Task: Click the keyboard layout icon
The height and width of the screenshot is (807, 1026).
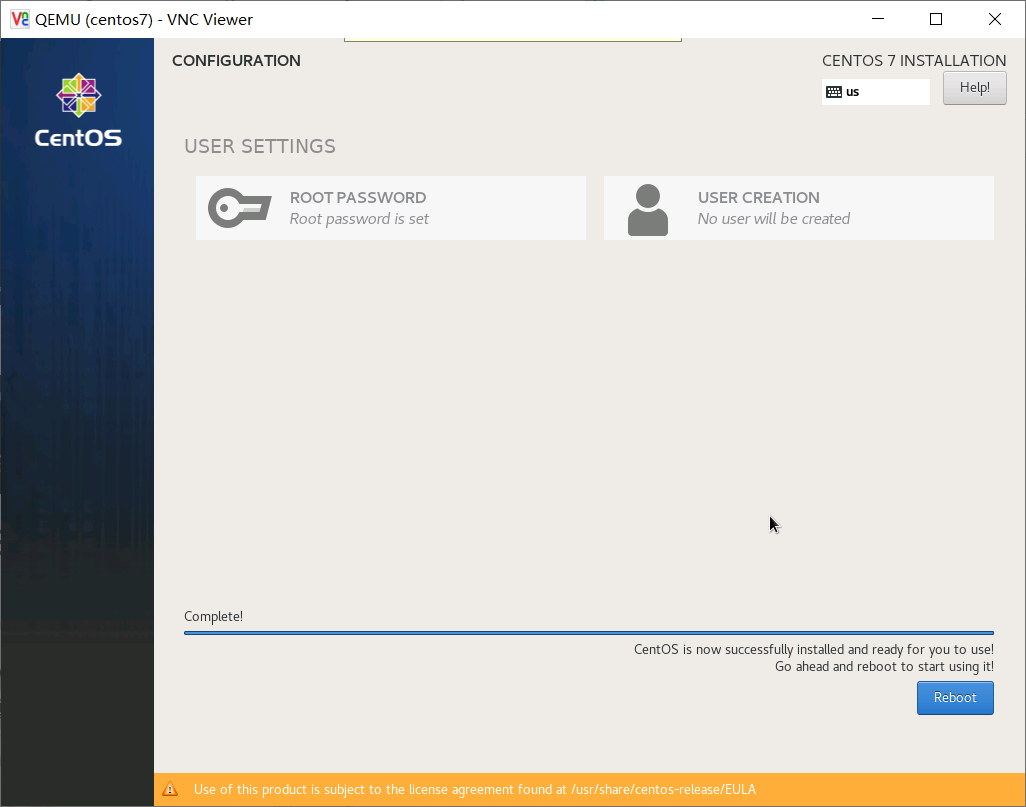Action: click(x=834, y=92)
